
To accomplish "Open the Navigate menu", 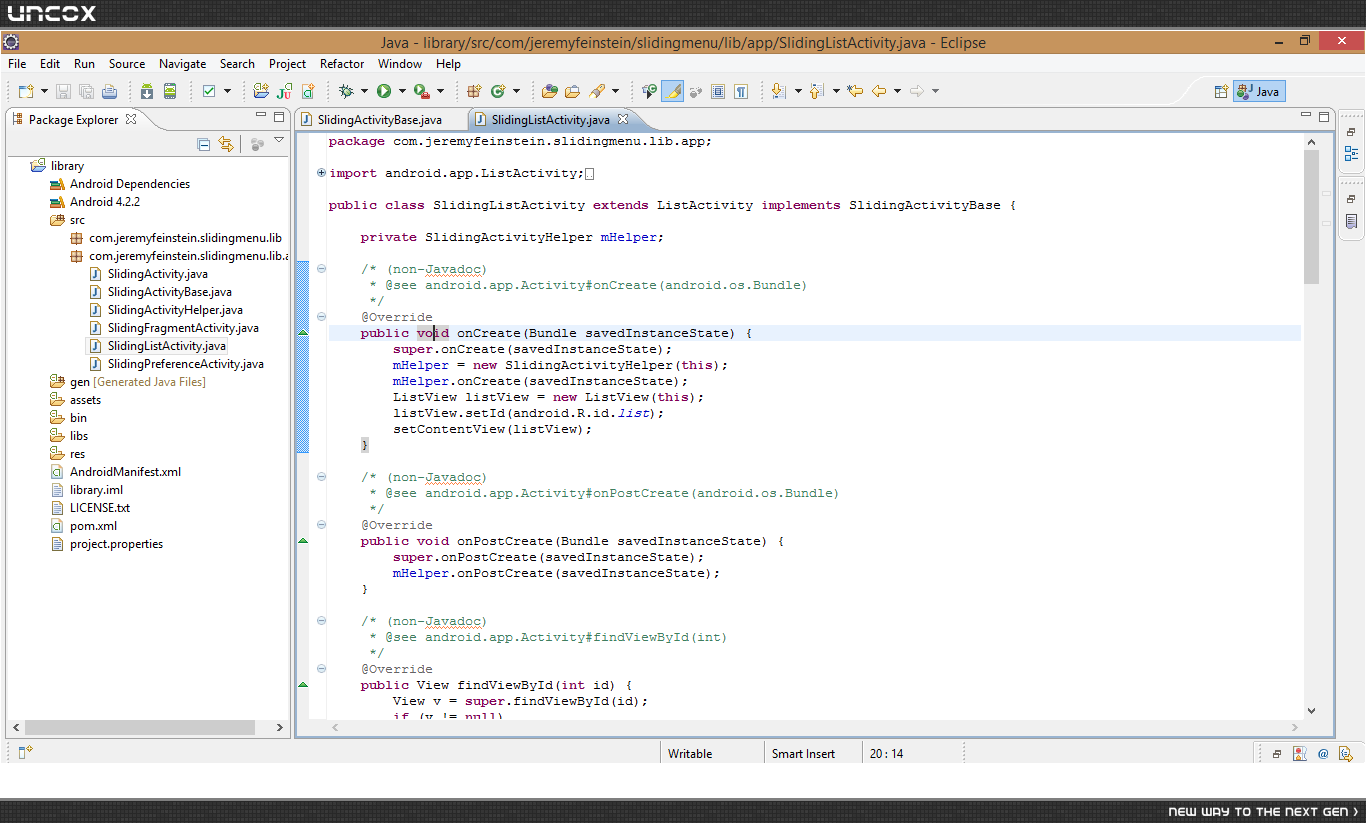I will (182, 63).
